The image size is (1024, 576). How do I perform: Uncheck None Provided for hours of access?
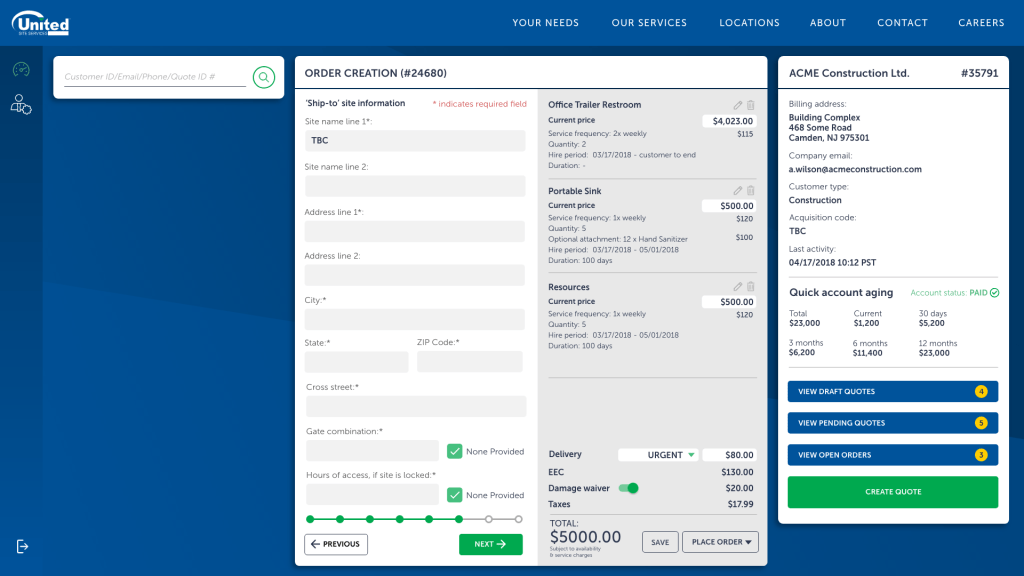(454, 495)
